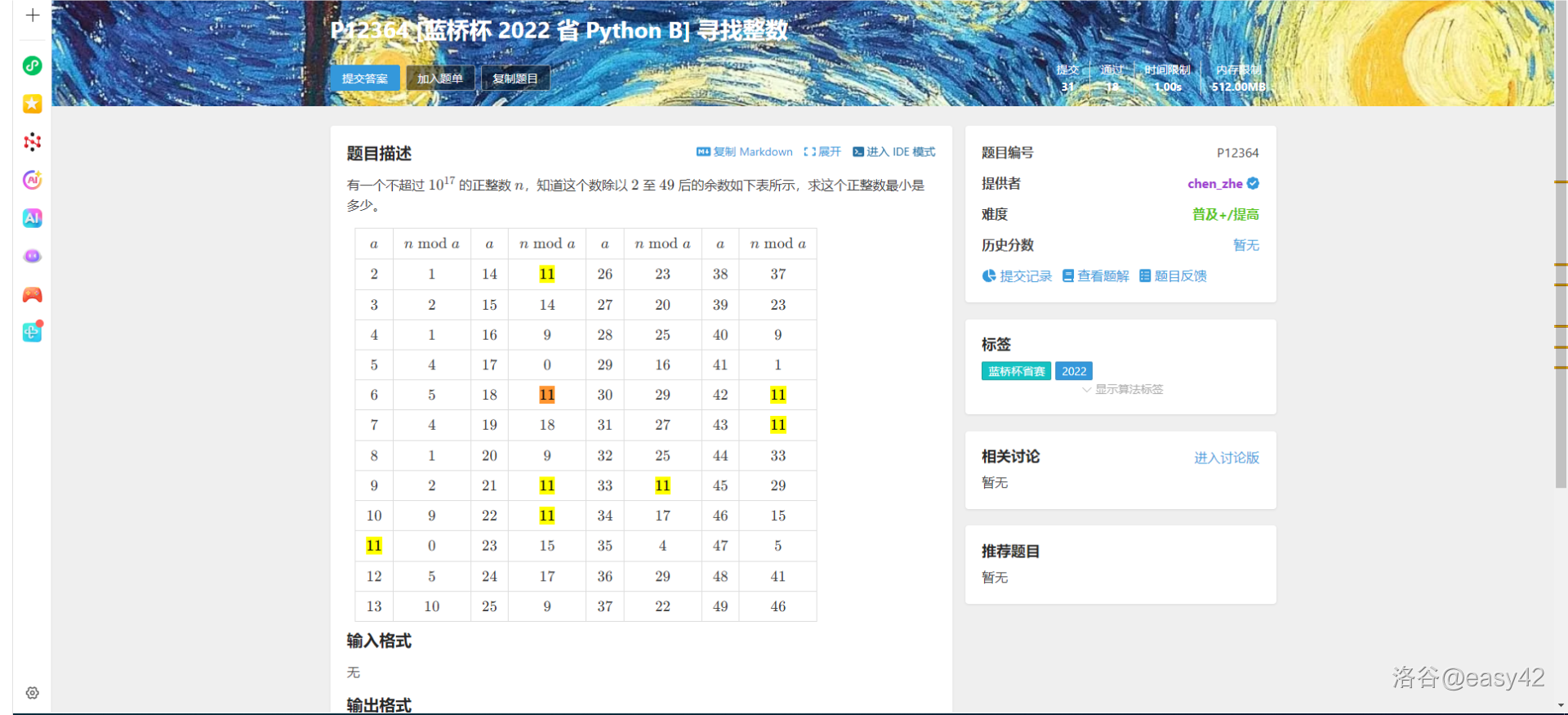The width and height of the screenshot is (1568, 715).
Task: Click the 标签 heading
Action: click(996, 345)
